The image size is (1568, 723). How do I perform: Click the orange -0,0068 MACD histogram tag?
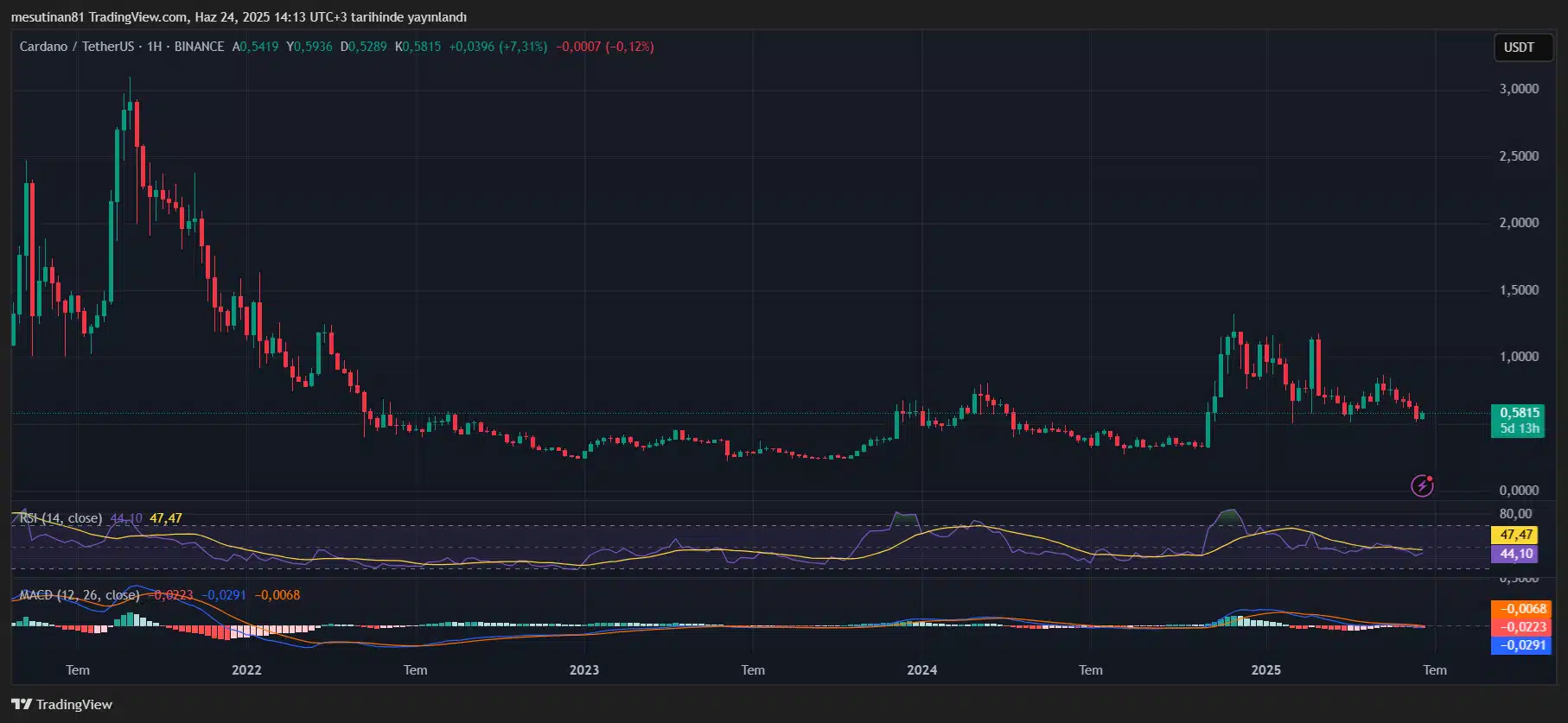coord(1520,609)
